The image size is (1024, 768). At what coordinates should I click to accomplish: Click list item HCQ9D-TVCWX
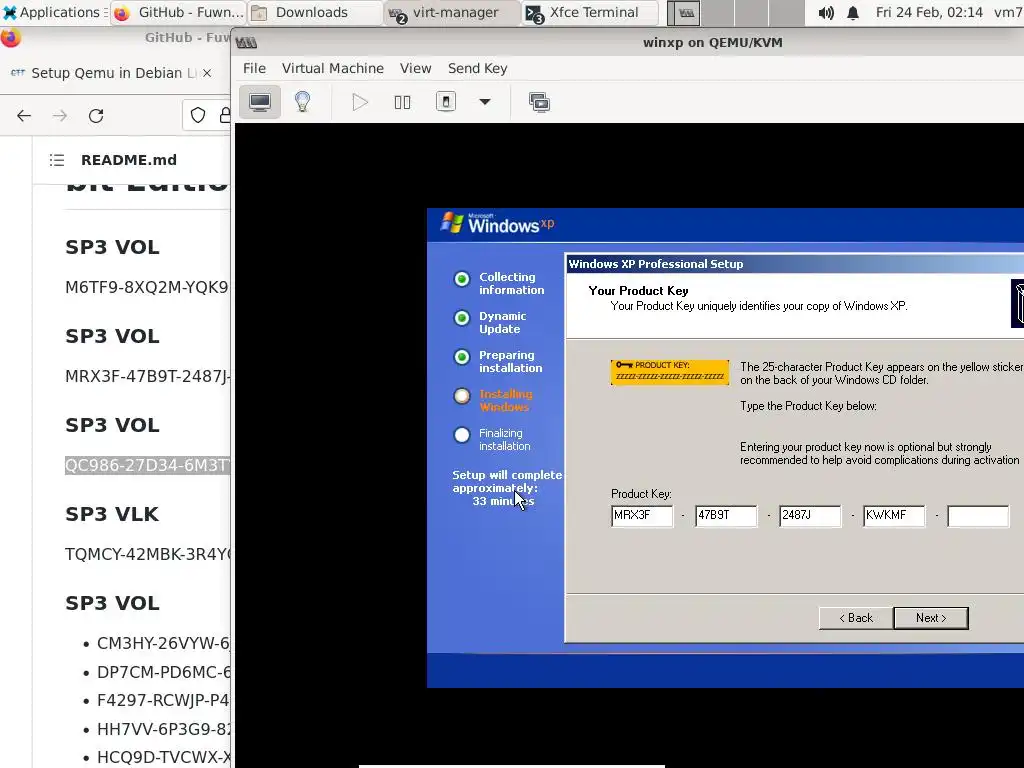[163, 757]
